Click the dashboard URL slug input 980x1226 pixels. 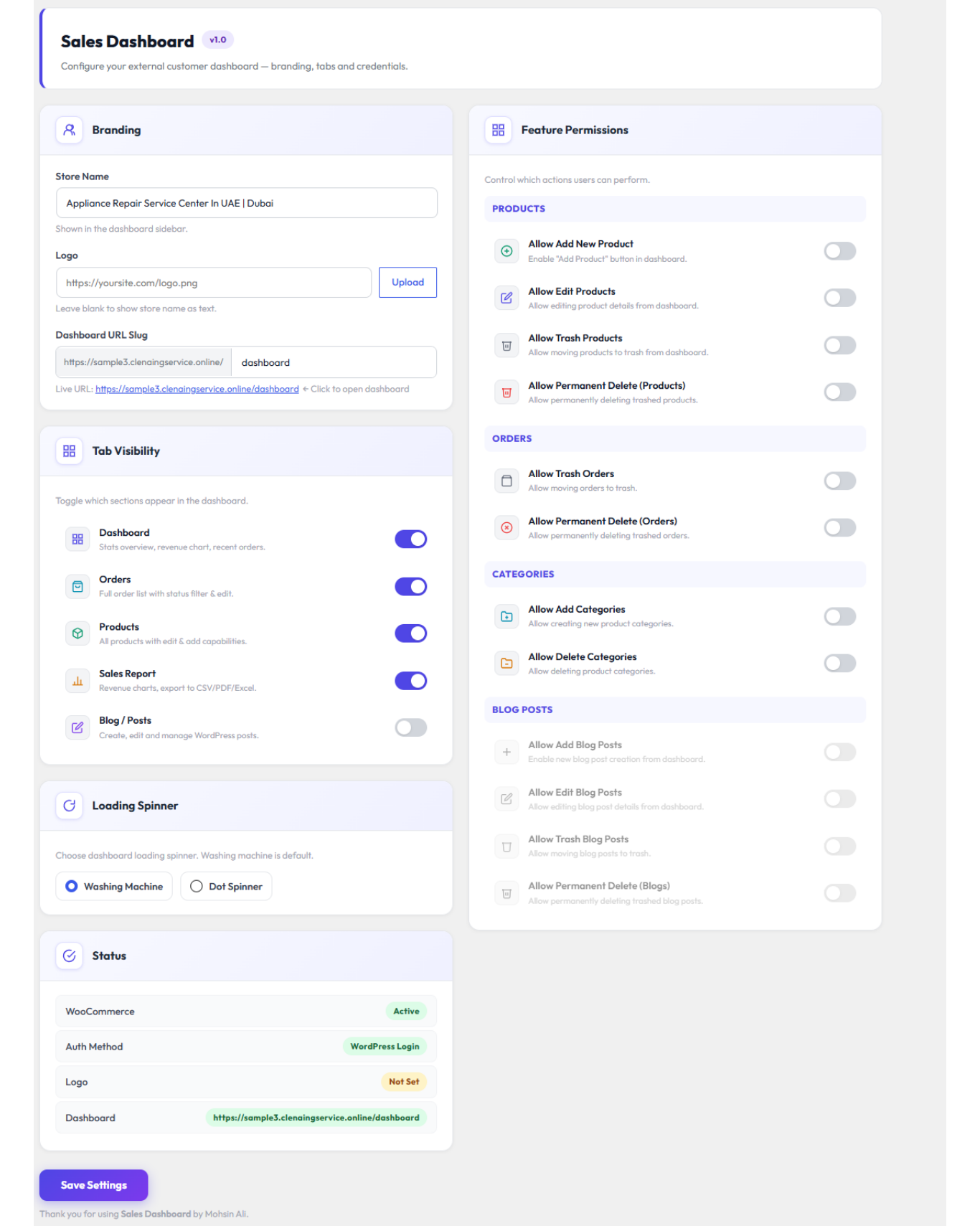tap(334, 362)
